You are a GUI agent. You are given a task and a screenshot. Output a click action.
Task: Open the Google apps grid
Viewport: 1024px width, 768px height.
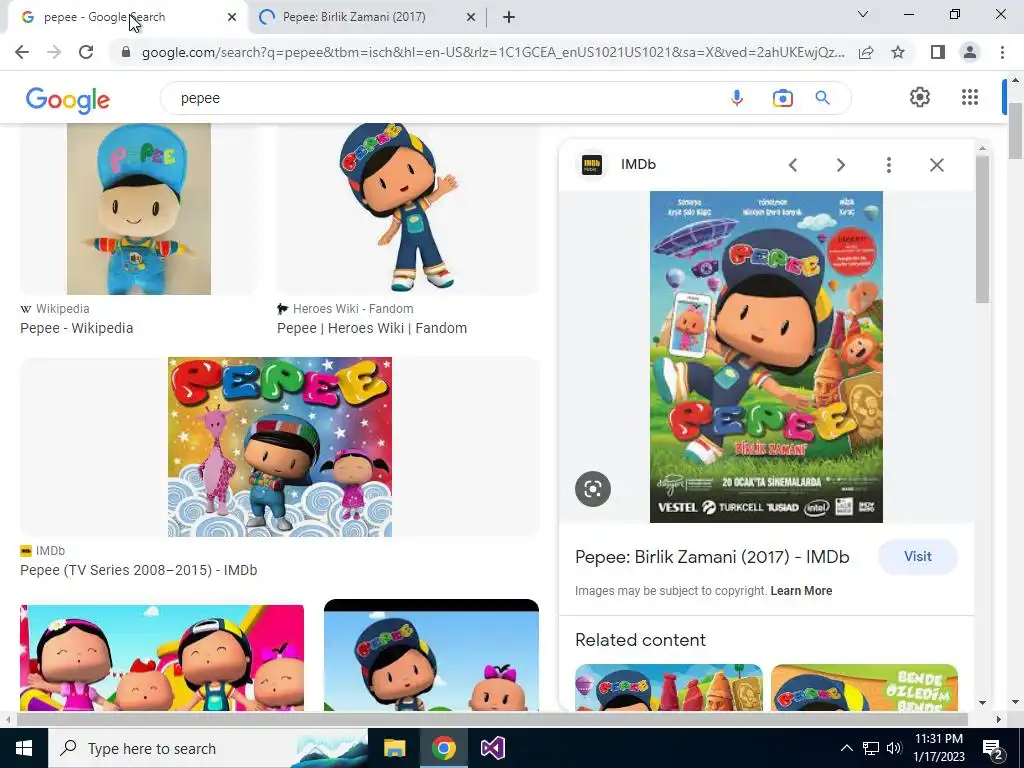pos(970,97)
